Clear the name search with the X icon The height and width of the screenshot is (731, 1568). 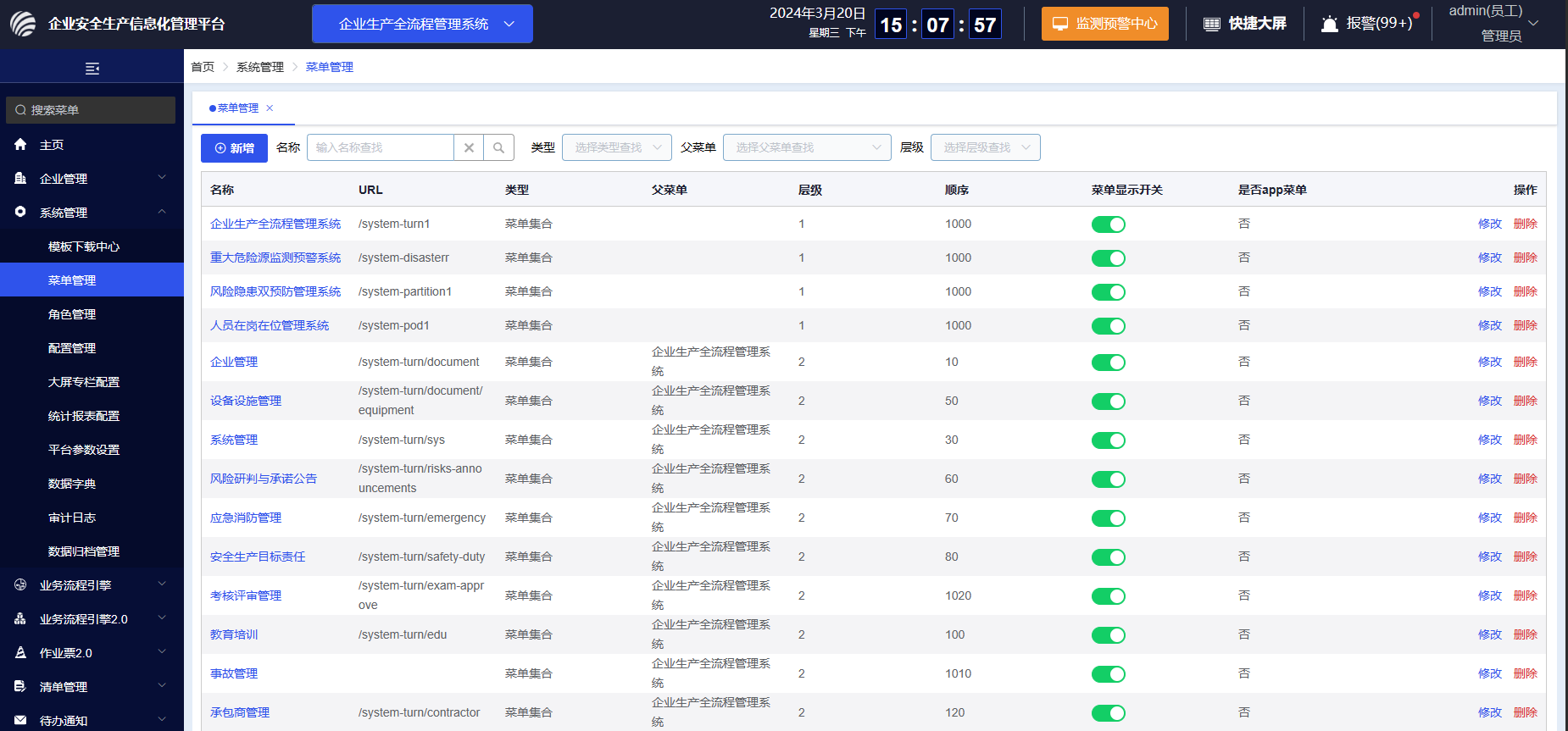click(469, 147)
